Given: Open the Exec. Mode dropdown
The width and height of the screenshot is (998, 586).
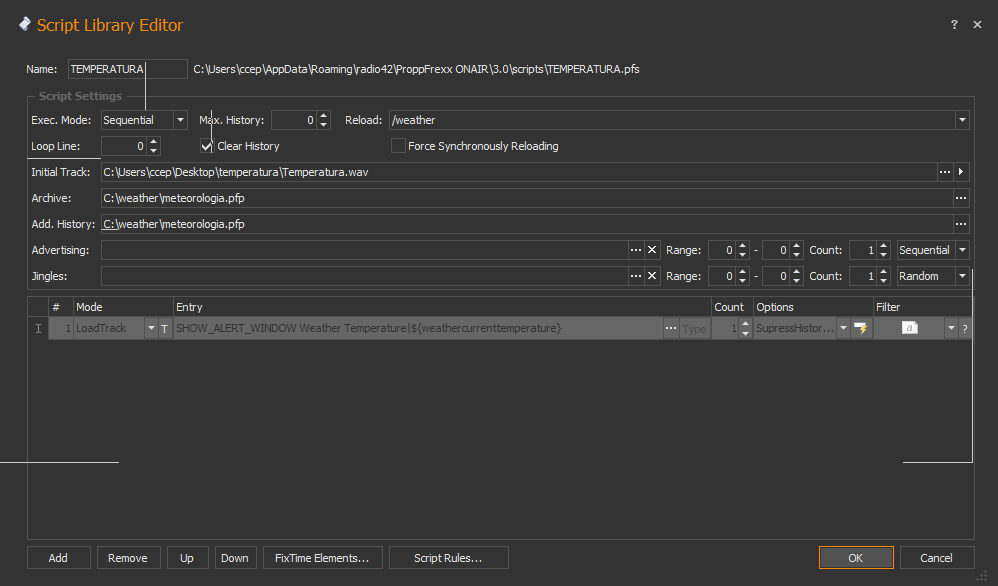Looking at the screenshot, I should pos(180,120).
